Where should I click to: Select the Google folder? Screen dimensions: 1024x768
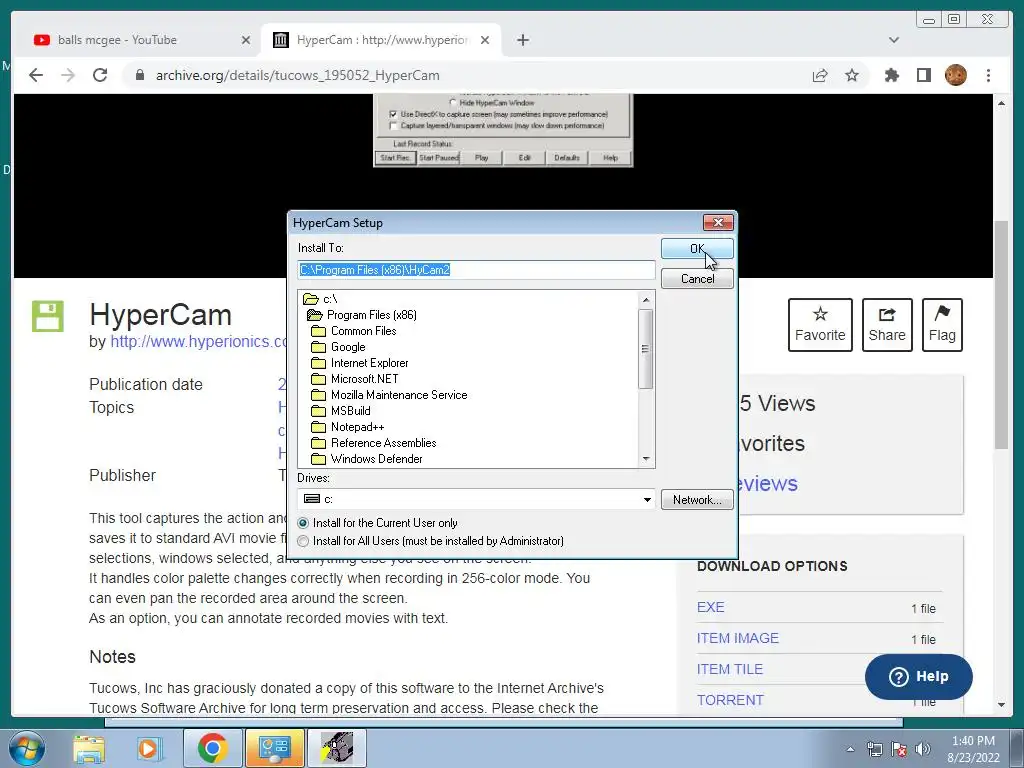click(338, 347)
